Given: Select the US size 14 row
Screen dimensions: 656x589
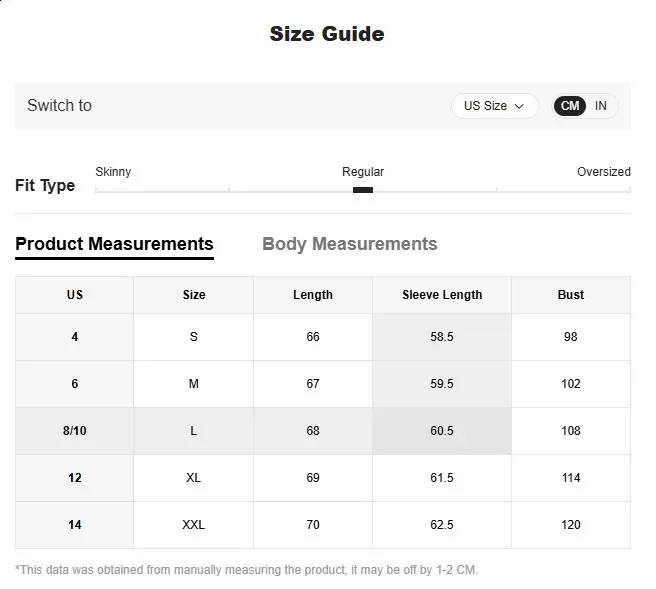Looking at the screenshot, I should coord(75,525).
